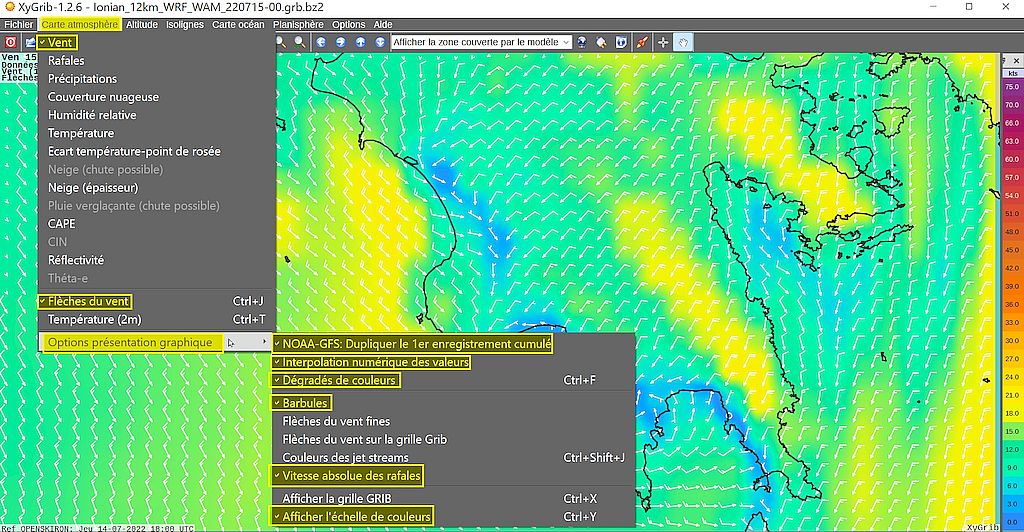Screen dimensions: 1024x532
Task: Select Afficher la grille GRIB
Action: pyautogui.click(x=336, y=498)
